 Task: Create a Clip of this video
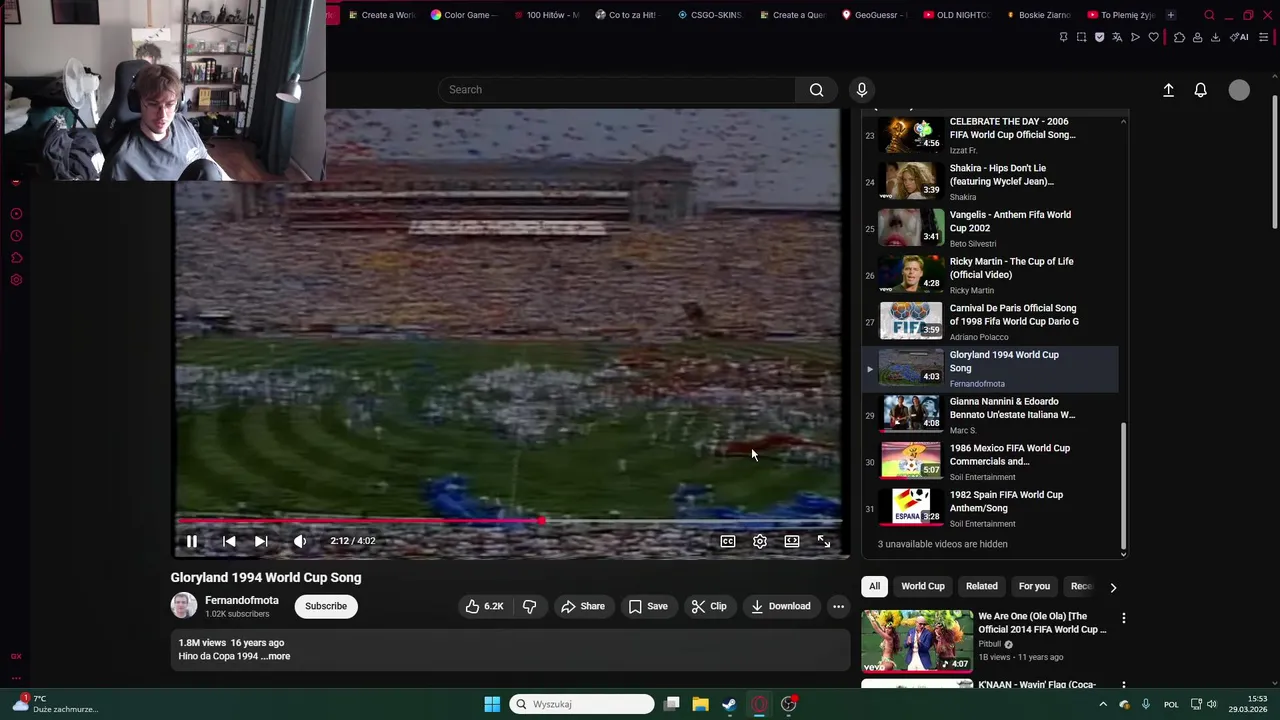[x=709, y=606]
